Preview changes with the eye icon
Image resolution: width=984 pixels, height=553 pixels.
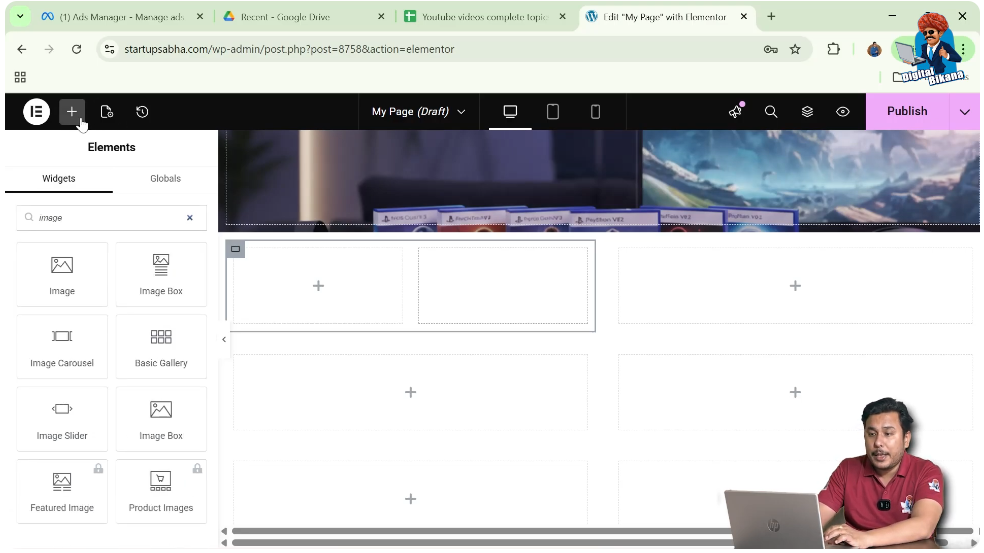[x=843, y=112]
